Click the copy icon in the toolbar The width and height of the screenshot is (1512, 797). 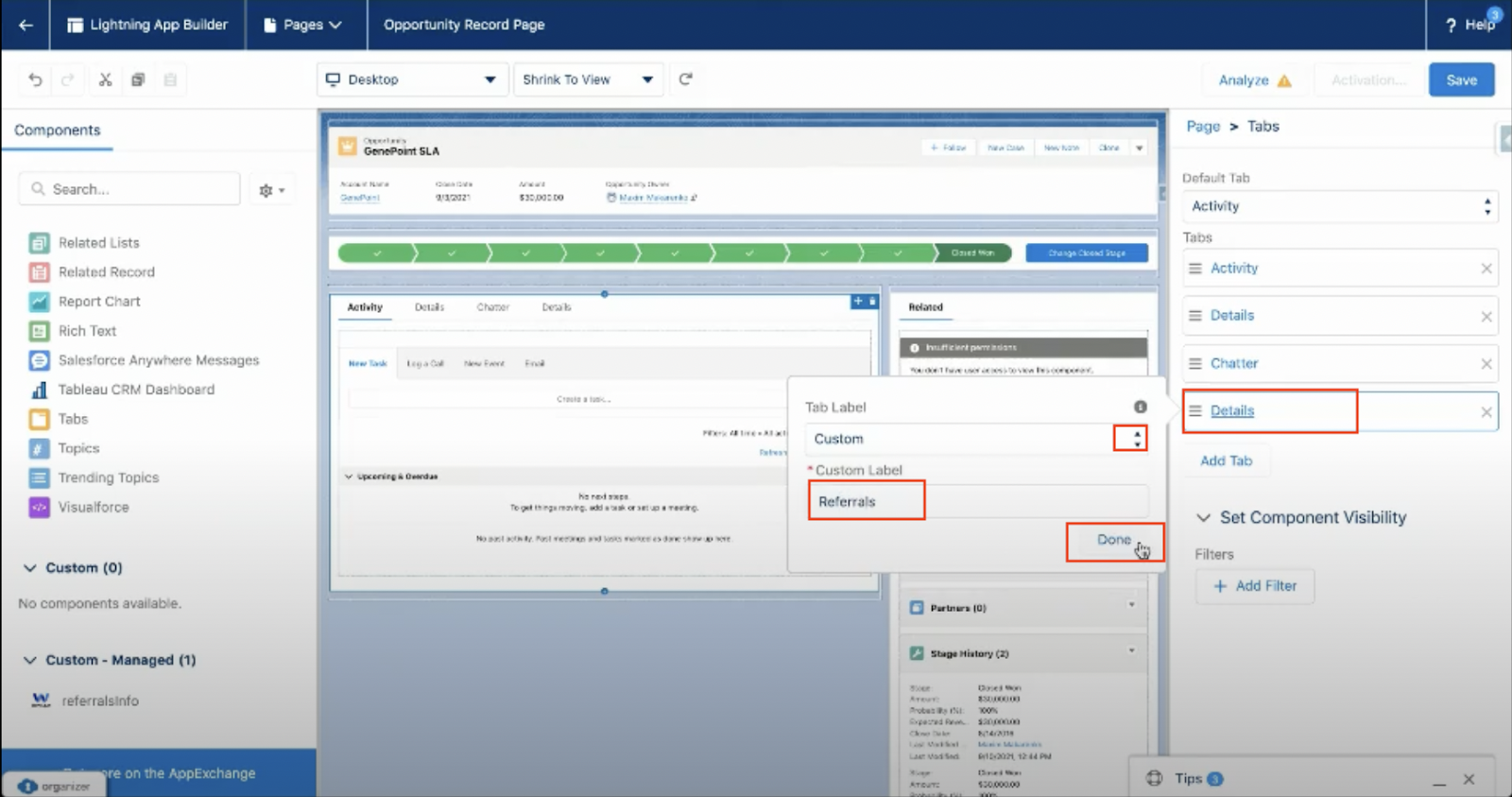coord(138,79)
